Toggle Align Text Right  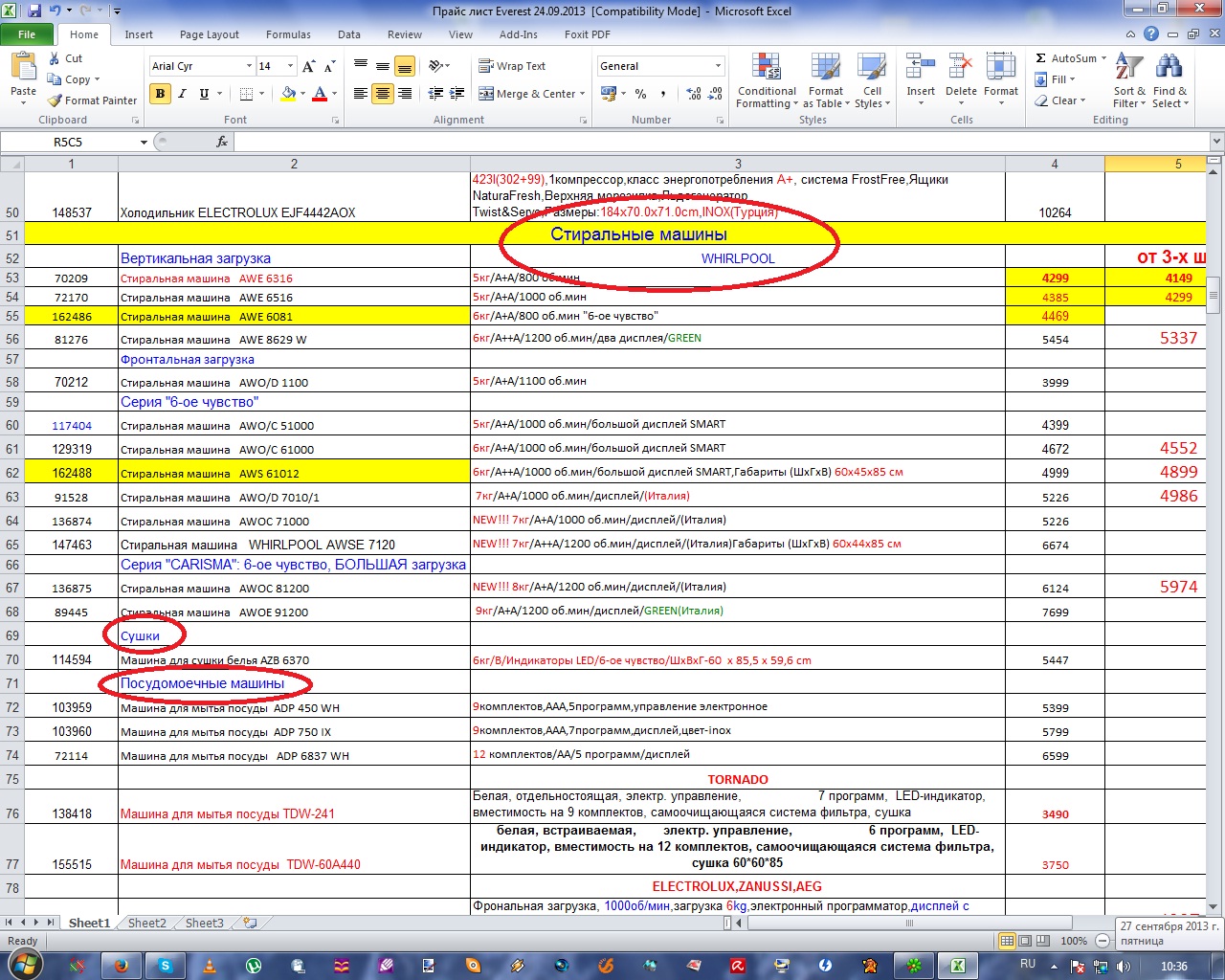click(x=405, y=94)
